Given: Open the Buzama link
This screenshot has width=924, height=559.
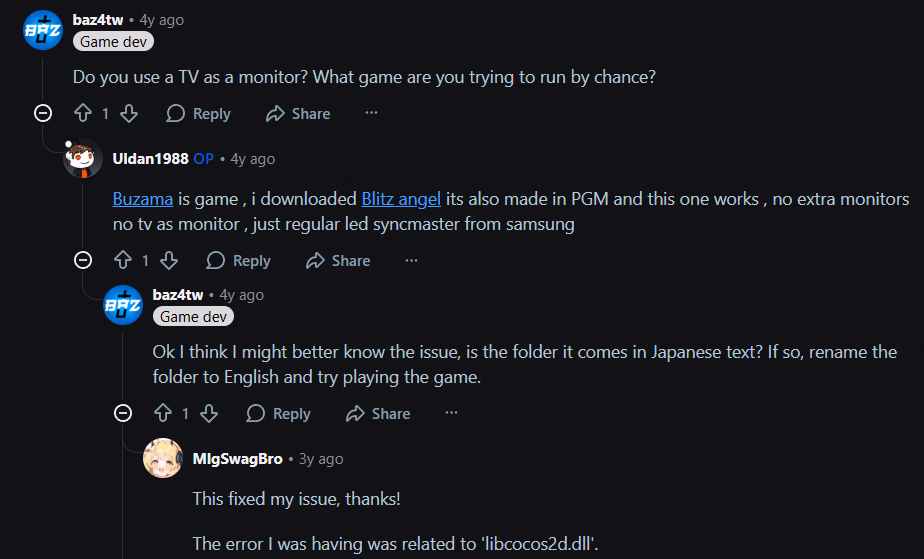Looking at the screenshot, I should (x=144, y=199).
